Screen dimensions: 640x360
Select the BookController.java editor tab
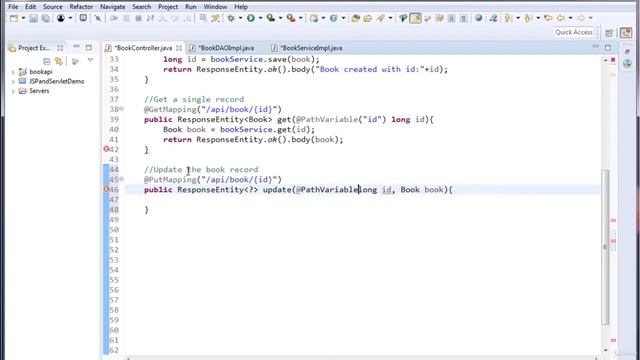click(143, 48)
